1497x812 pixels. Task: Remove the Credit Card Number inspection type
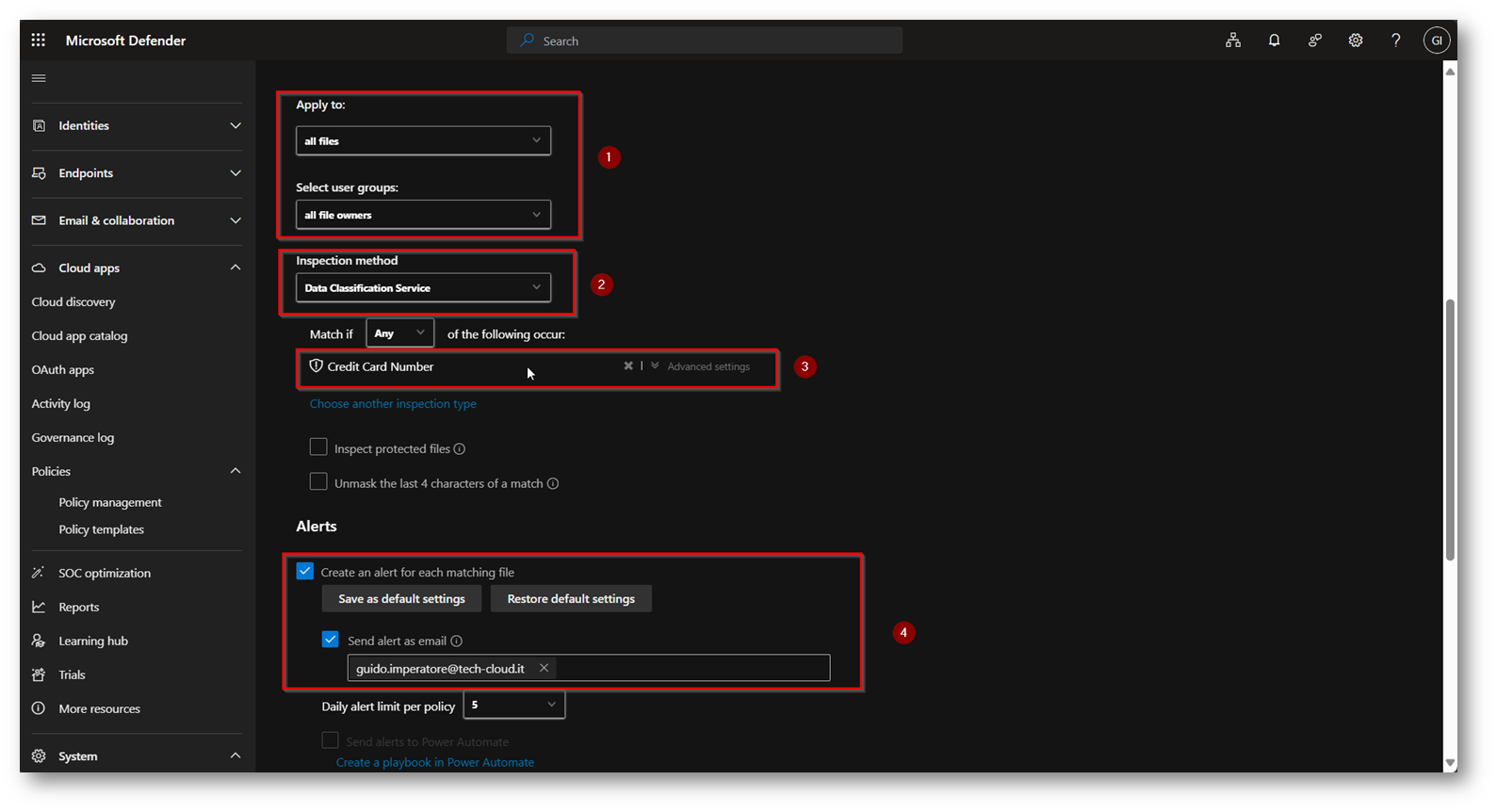(628, 365)
